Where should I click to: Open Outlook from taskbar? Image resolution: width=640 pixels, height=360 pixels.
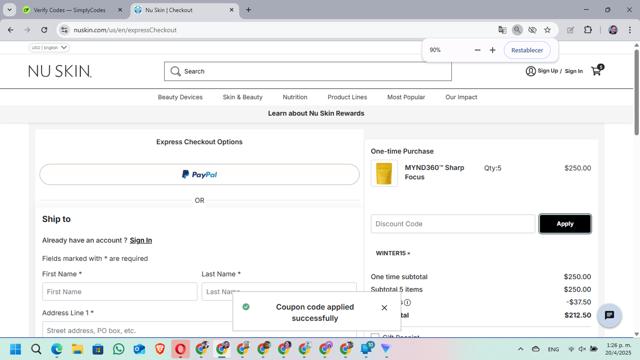pos(139,349)
